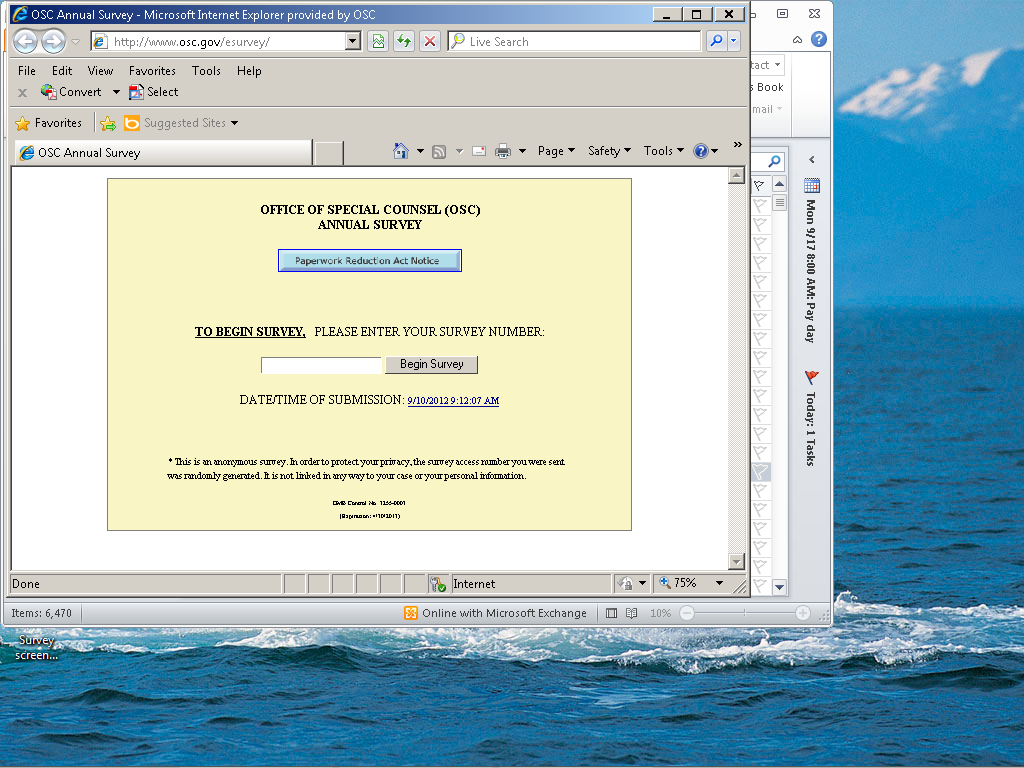Open the Outlook Help question mark icon
The width and height of the screenshot is (1024, 768).
click(818, 40)
